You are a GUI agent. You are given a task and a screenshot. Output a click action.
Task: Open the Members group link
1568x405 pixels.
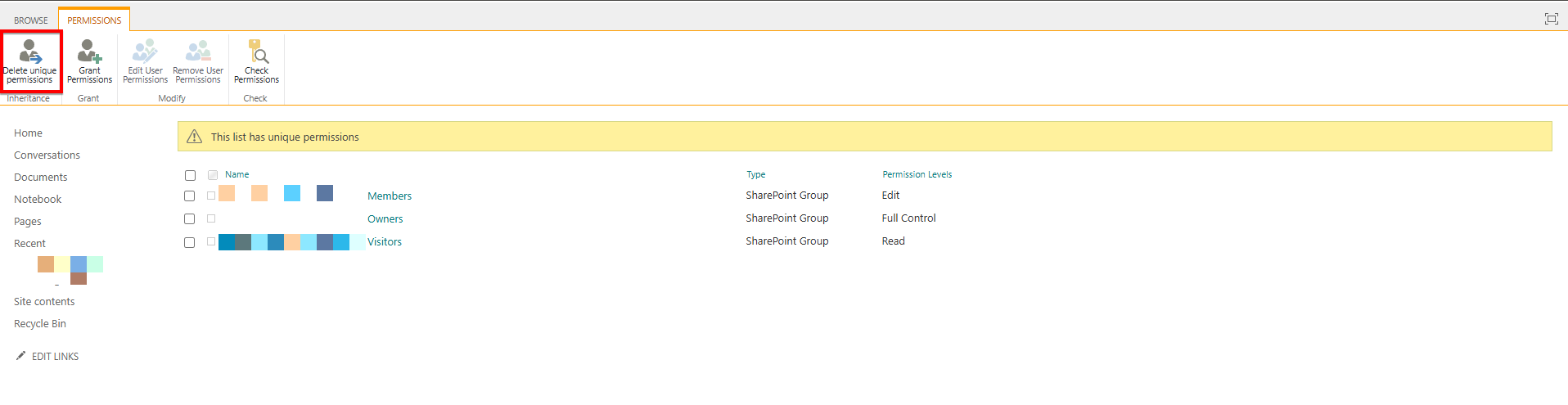coord(390,196)
